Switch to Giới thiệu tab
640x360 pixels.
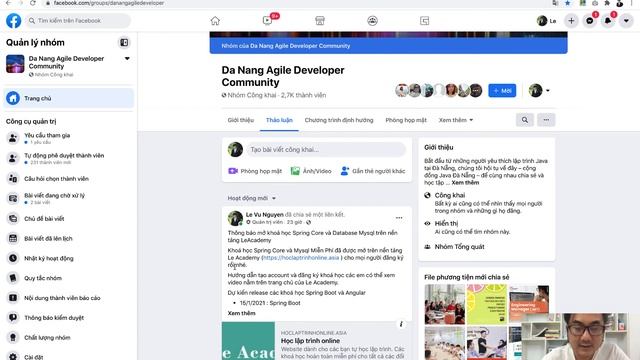point(241,120)
